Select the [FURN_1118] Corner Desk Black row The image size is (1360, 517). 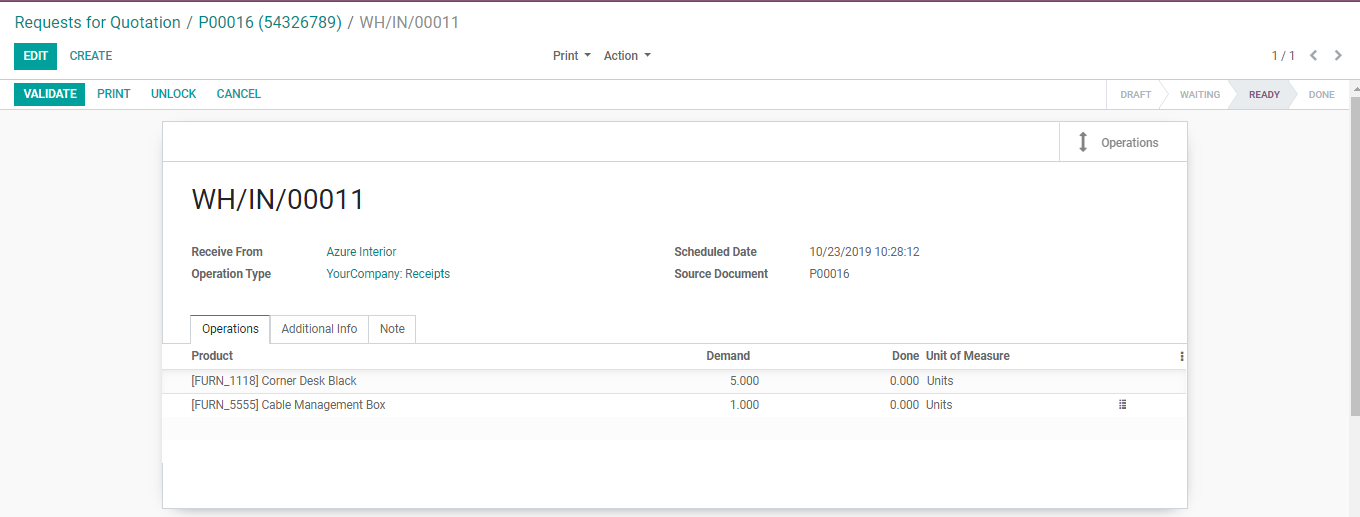pos(675,381)
